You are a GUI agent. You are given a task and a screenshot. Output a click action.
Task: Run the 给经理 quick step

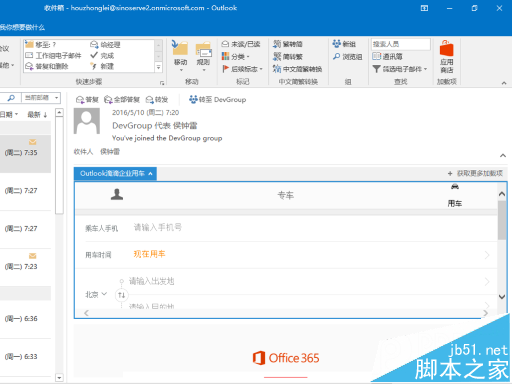point(105,44)
